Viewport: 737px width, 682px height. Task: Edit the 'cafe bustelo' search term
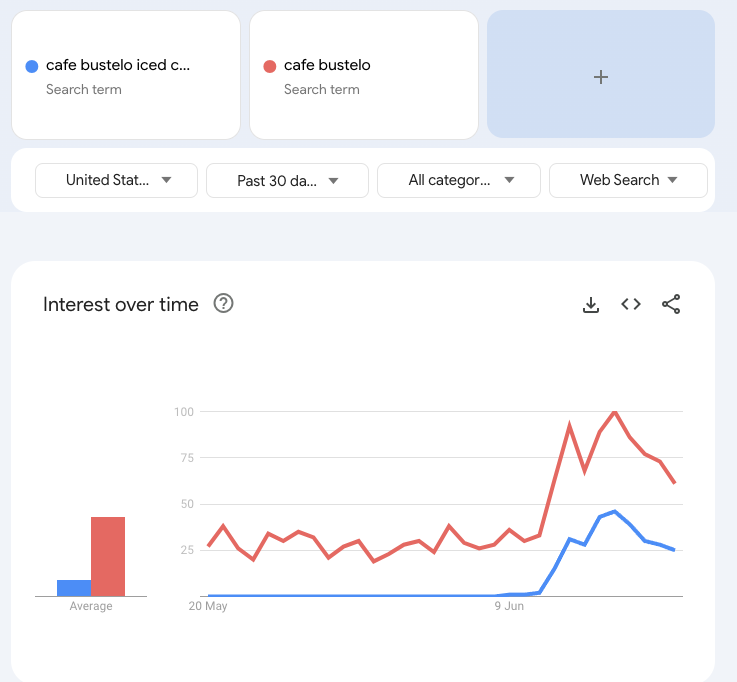327,66
